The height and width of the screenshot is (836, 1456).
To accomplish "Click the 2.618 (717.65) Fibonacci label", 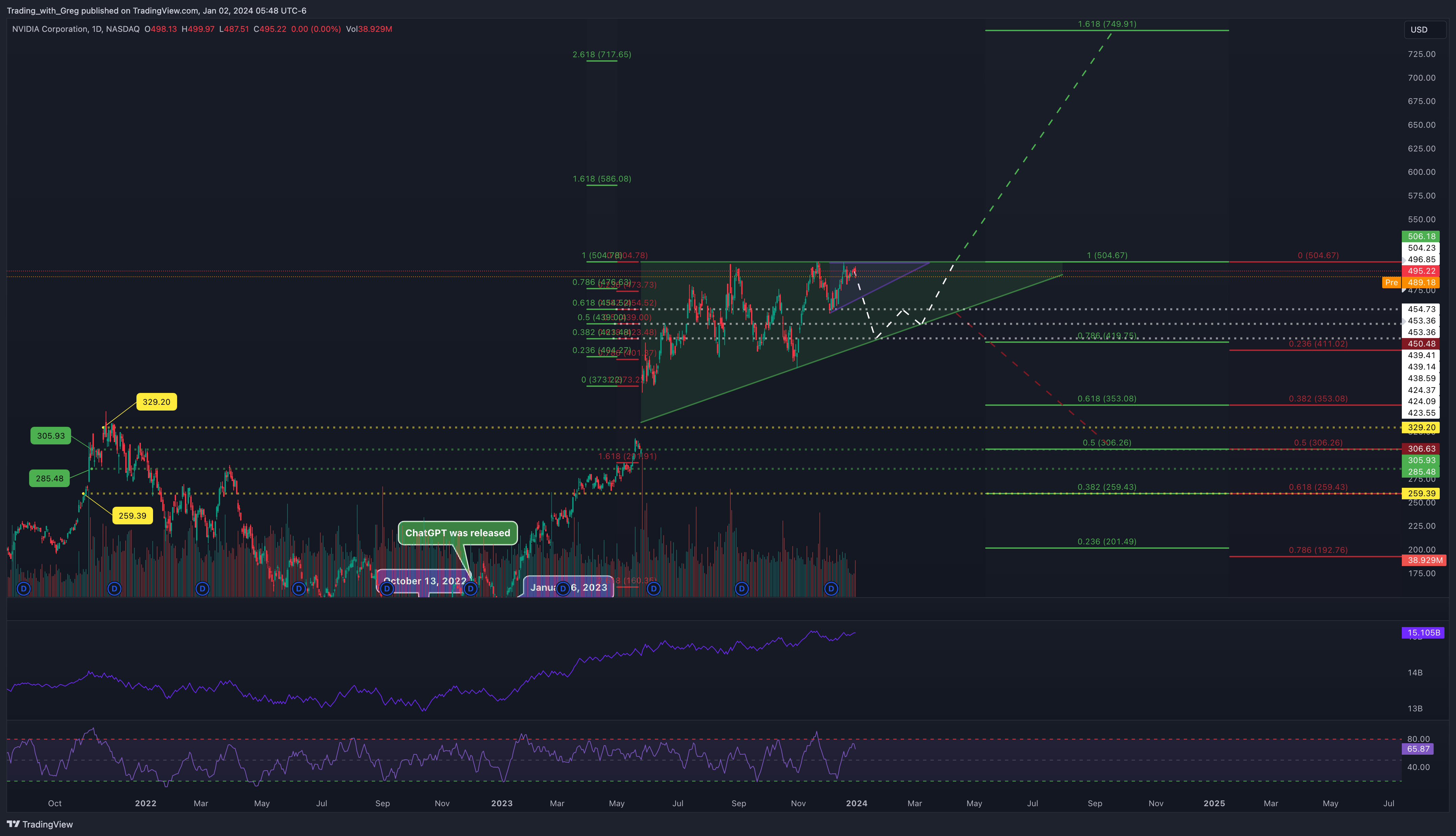I will [x=601, y=55].
